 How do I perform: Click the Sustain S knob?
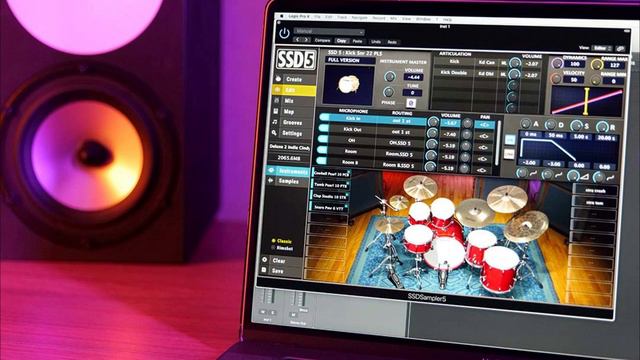[x=576, y=126]
